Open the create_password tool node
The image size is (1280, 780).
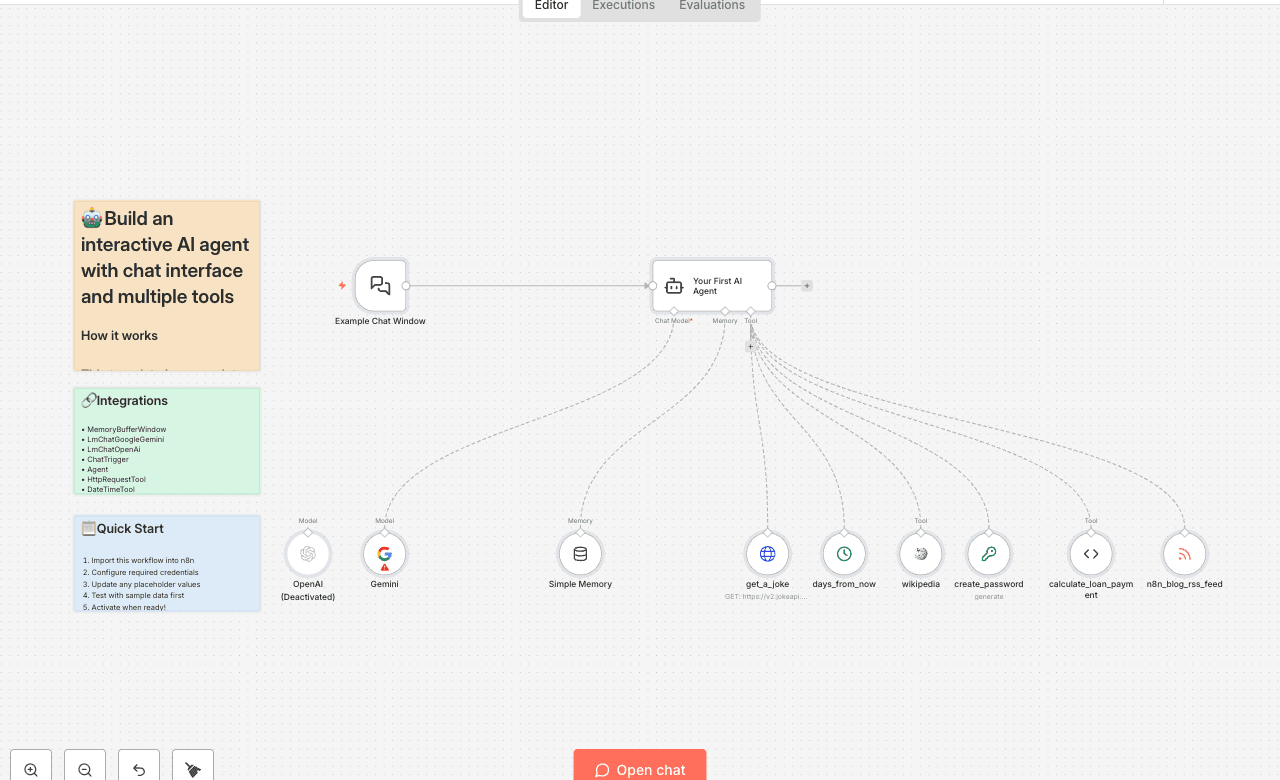click(988, 553)
